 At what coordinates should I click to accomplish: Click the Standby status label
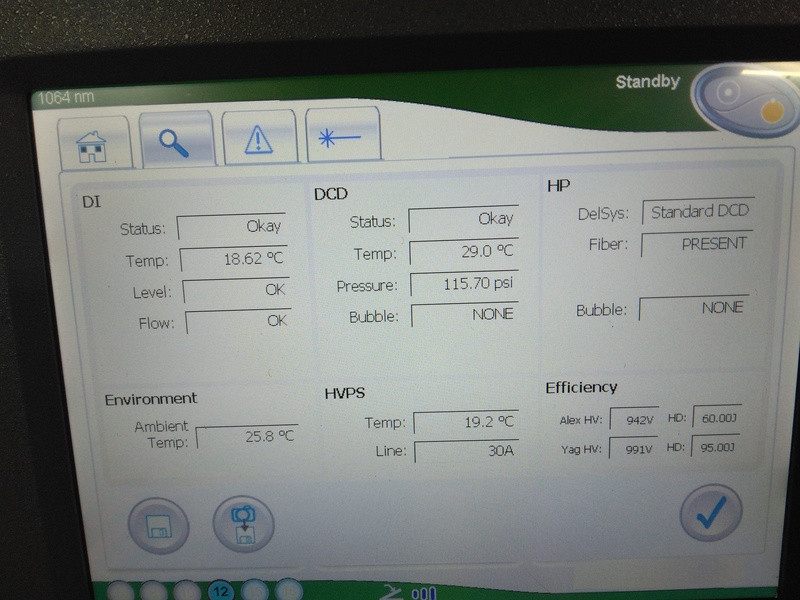[647, 82]
